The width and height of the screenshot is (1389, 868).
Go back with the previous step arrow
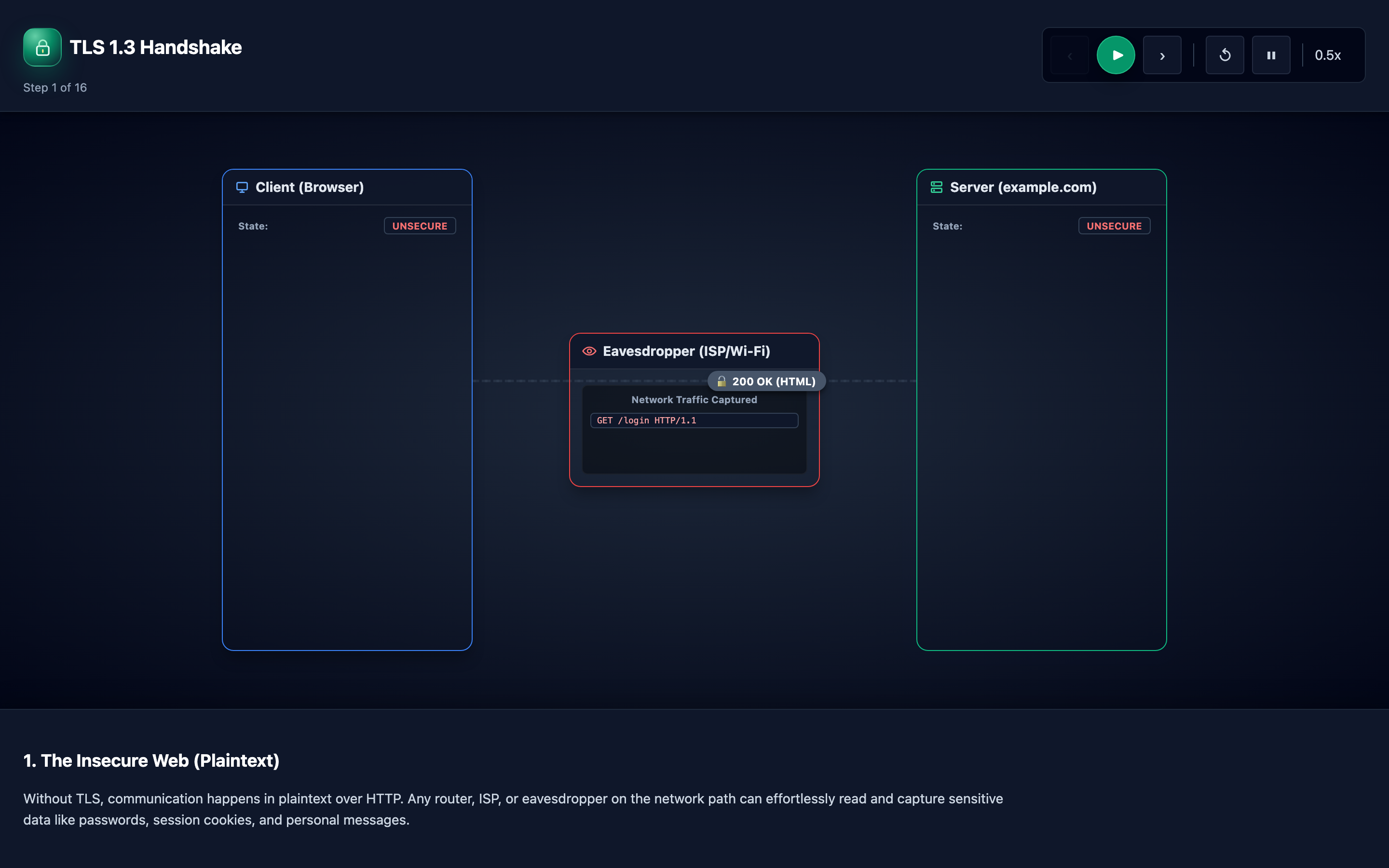(1070, 55)
